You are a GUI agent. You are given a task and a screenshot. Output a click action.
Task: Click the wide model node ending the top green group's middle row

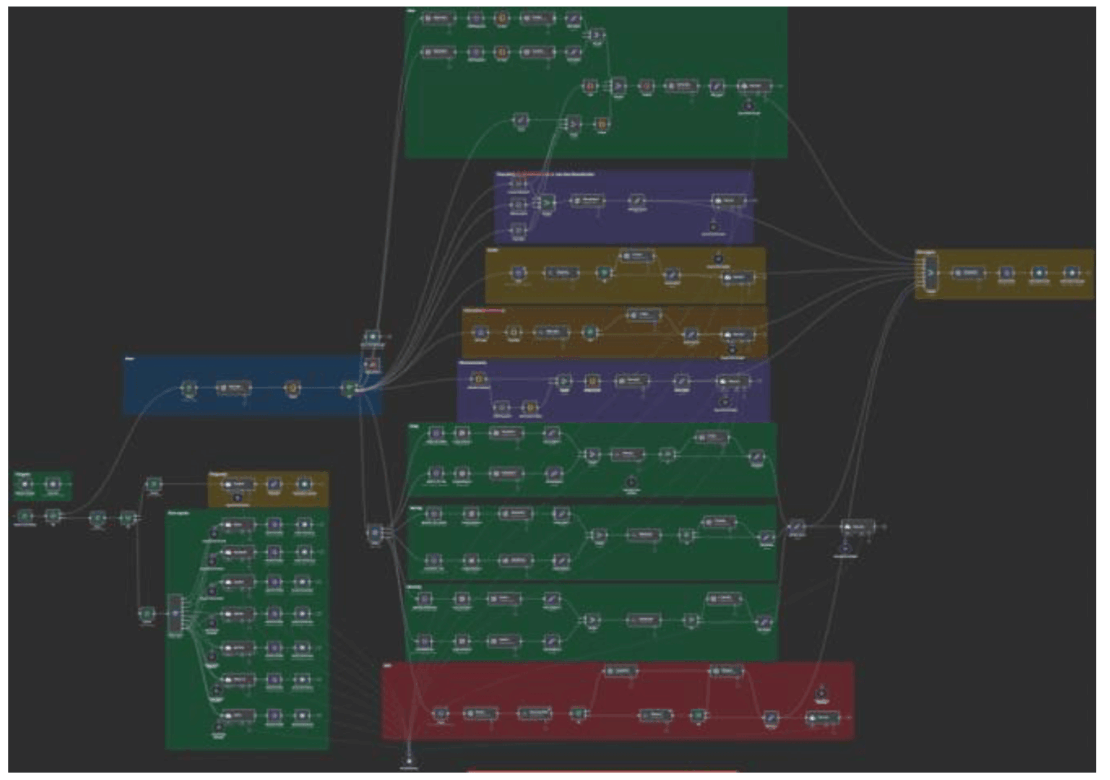click(755, 86)
